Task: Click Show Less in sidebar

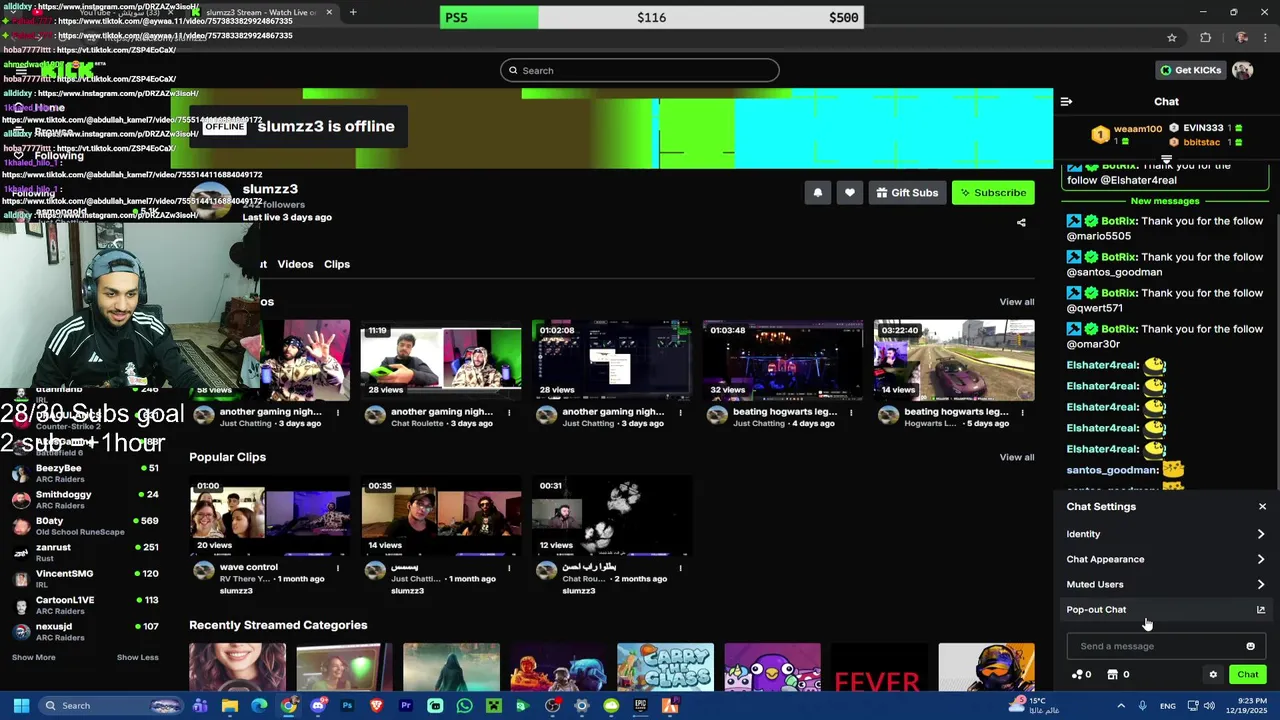Action: point(137,657)
